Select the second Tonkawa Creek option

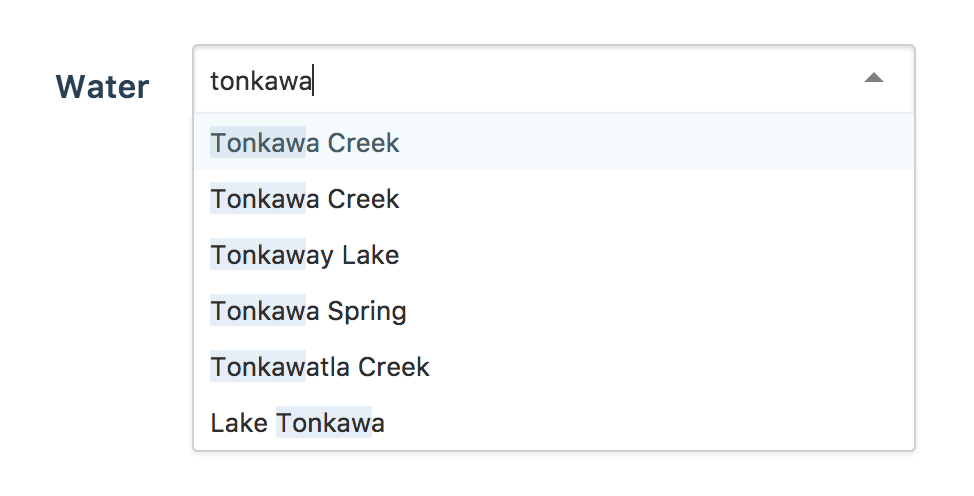click(x=305, y=199)
